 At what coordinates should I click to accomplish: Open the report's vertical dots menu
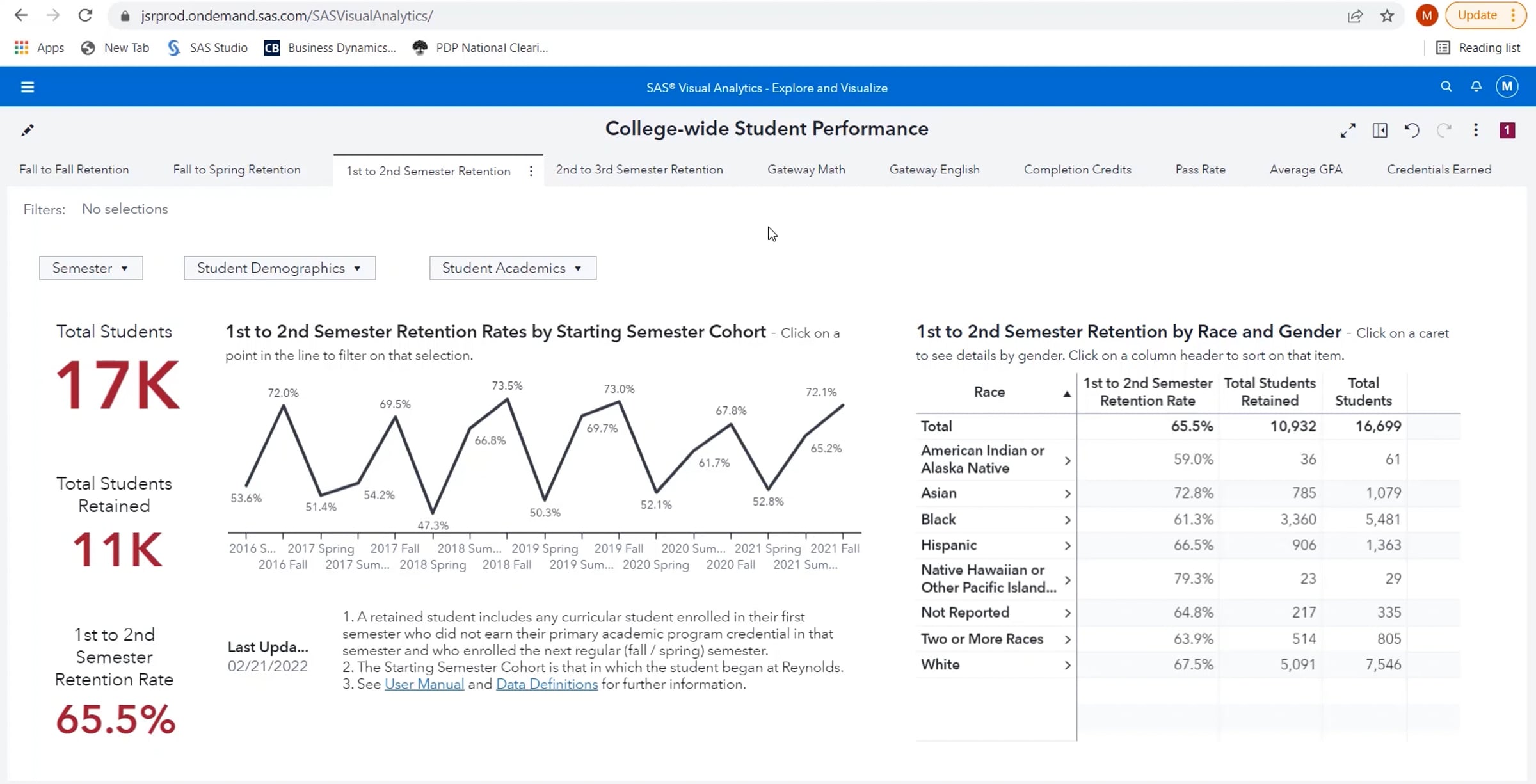[x=1476, y=131]
